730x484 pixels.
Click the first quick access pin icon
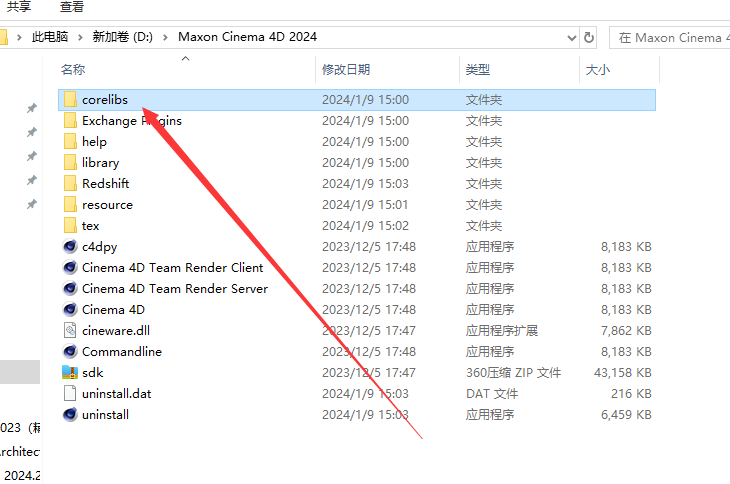click(x=32, y=108)
